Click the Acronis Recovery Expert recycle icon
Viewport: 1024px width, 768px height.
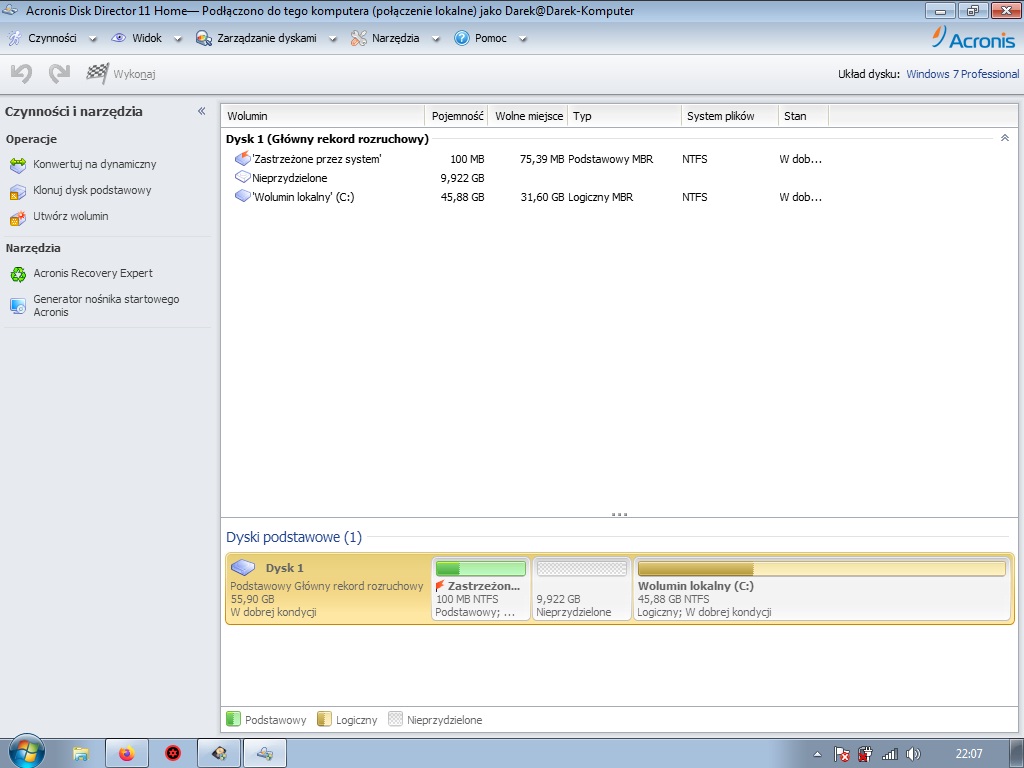(18, 274)
